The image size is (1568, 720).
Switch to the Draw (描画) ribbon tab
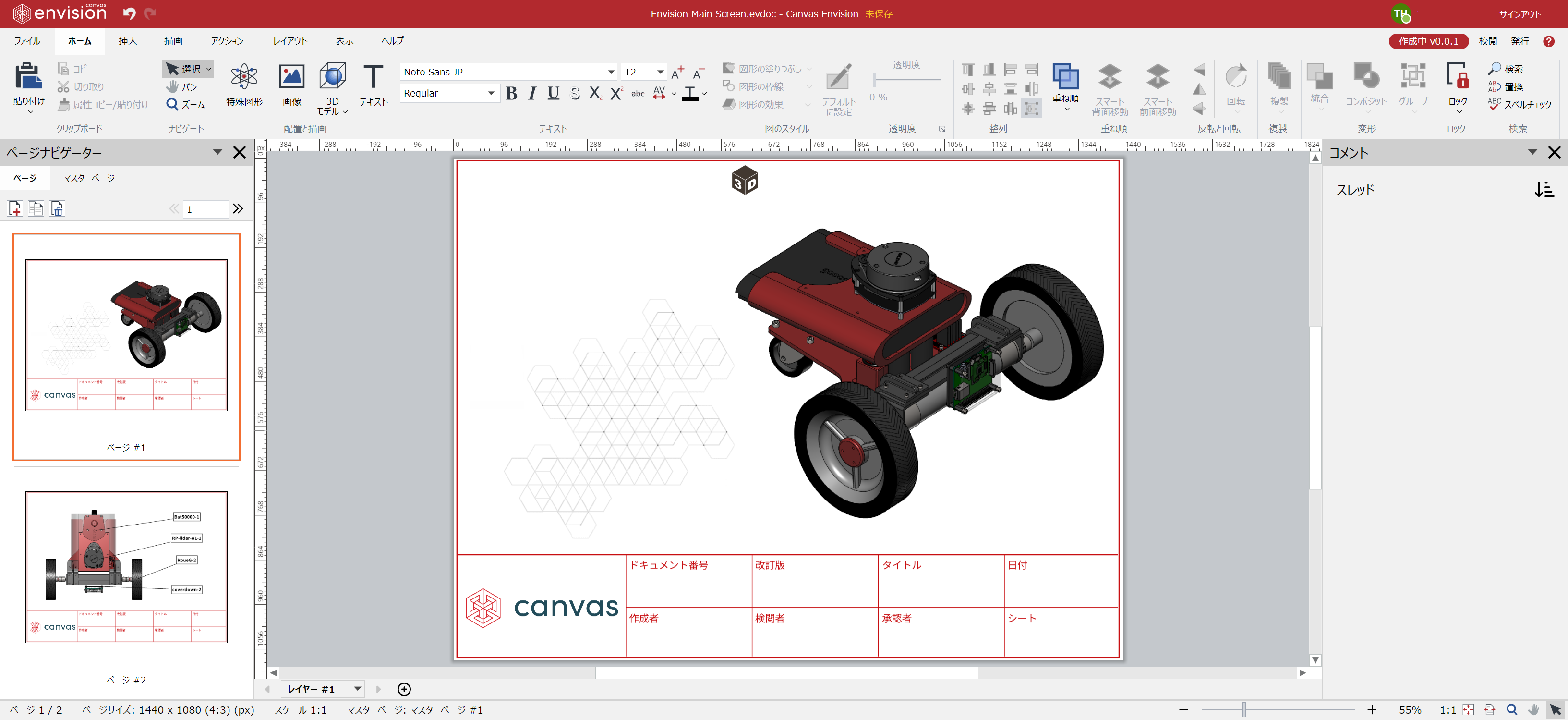pyautogui.click(x=173, y=41)
